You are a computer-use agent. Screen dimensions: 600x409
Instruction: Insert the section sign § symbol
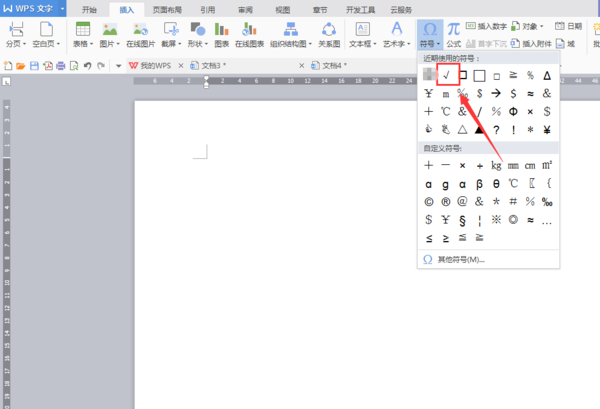[462, 219]
